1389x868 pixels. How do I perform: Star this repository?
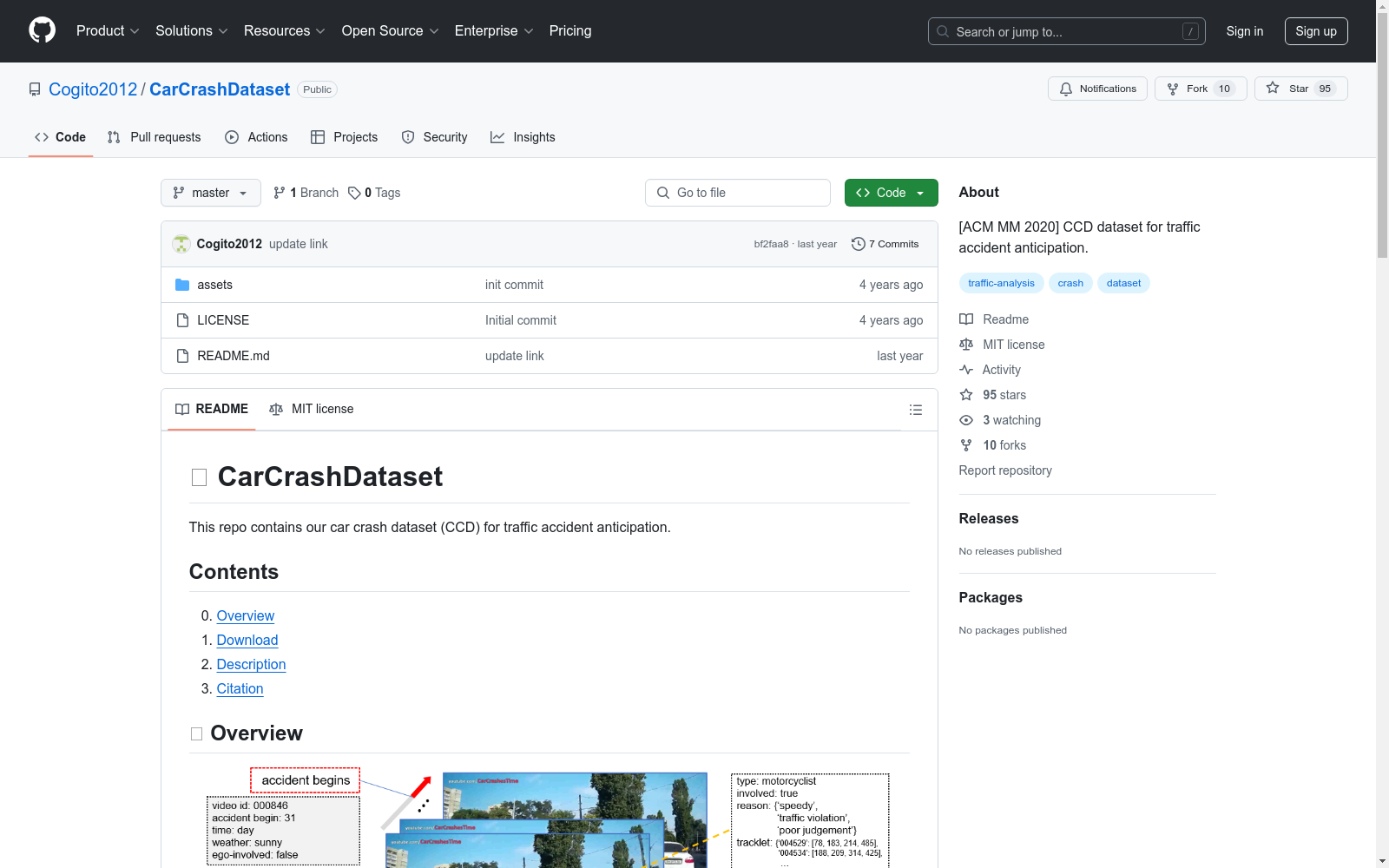[1300, 89]
